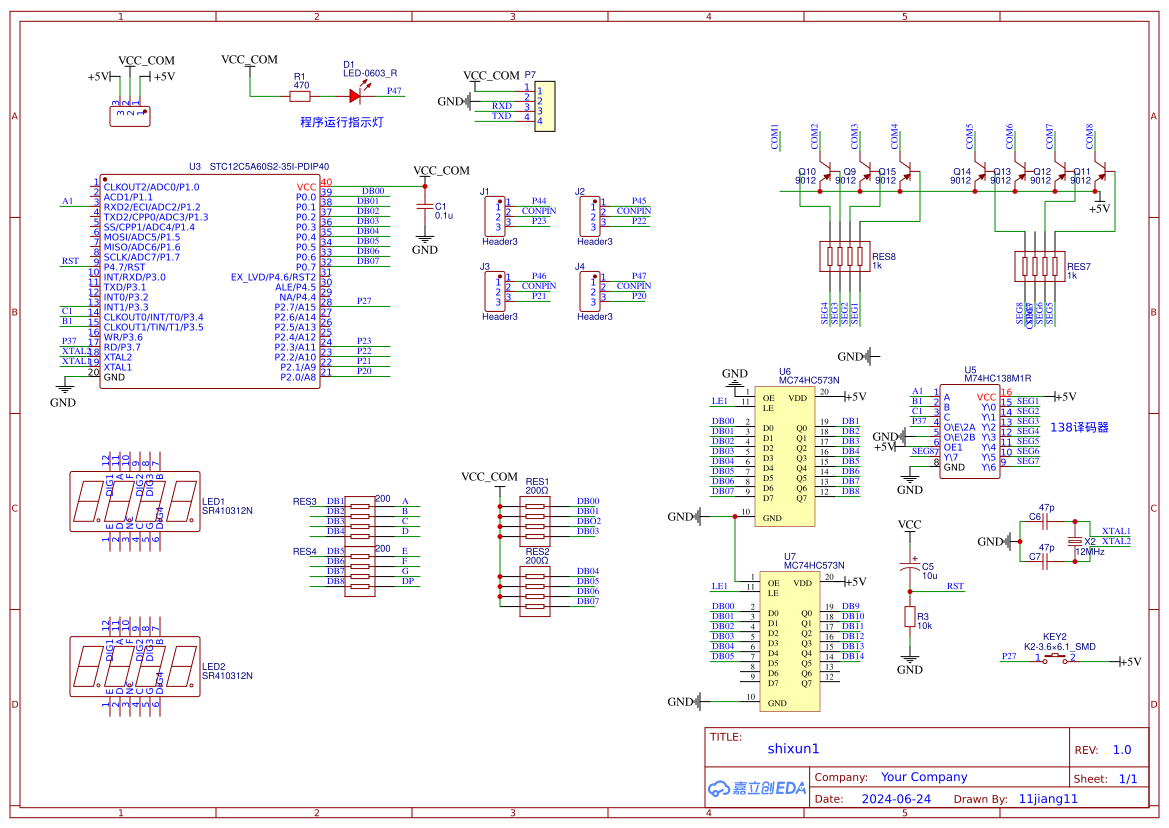Select the U3 STC12C5A60S2 microcontroller body
The height and width of the screenshot is (828, 1169).
[208, 282]
